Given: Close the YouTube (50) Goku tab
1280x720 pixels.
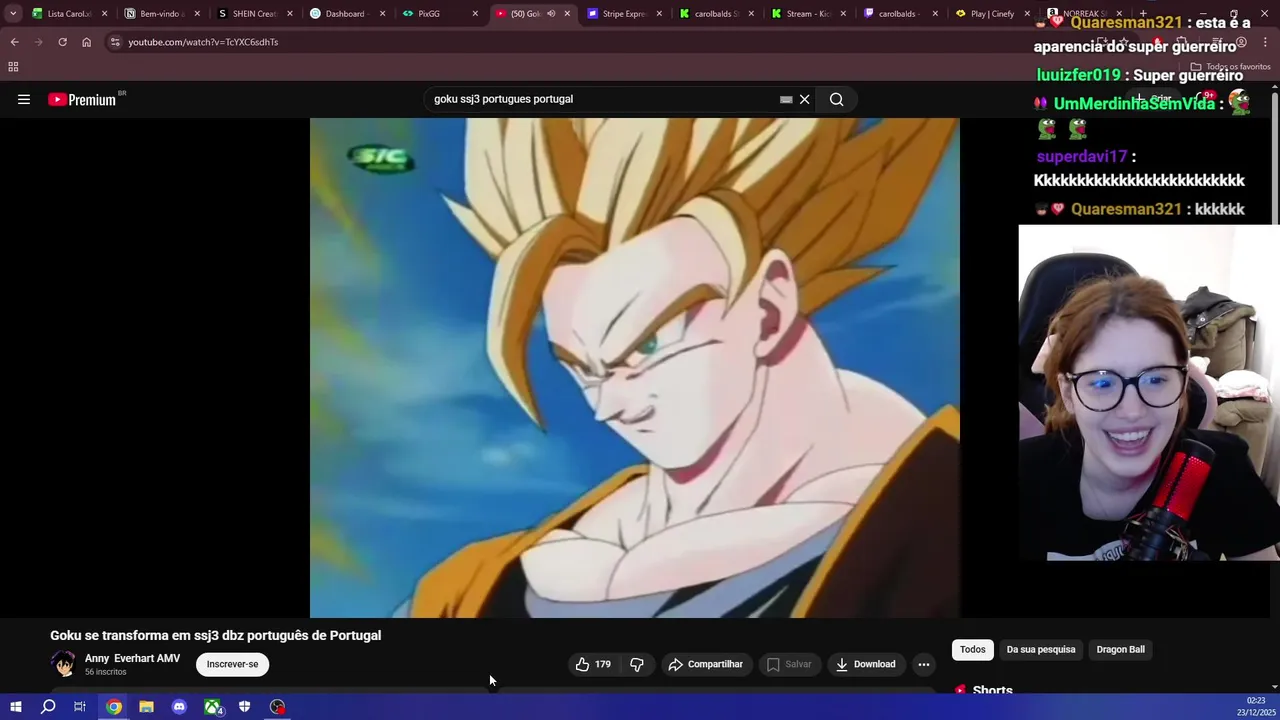Looking at the screenshot, I should tap(567, 14).
